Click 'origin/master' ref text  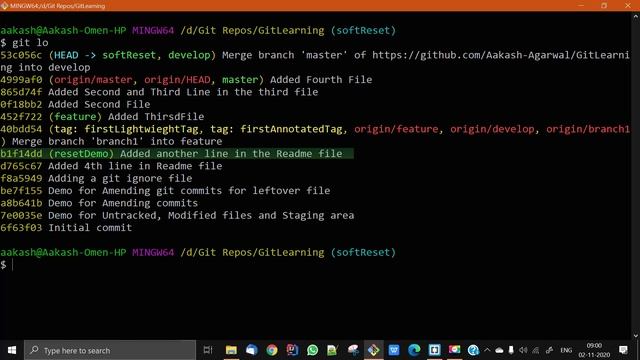tap(93, 80)
